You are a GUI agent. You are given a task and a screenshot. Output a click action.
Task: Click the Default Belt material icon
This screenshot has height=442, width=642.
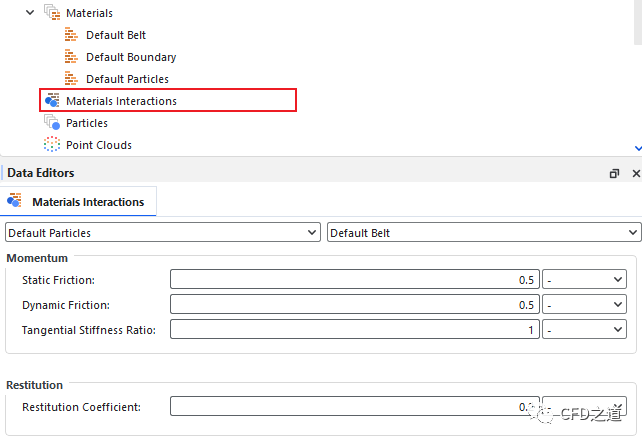(x=71, y=35)
